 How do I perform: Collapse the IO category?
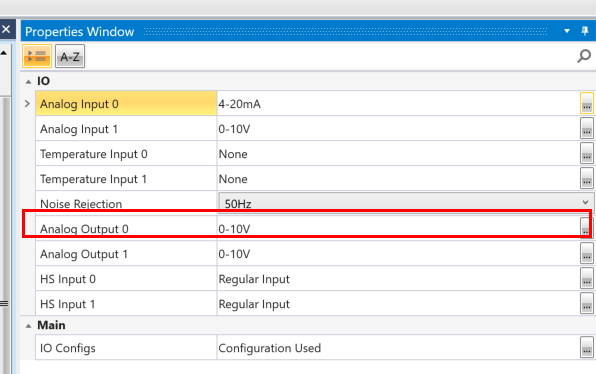tap(28, 81)
